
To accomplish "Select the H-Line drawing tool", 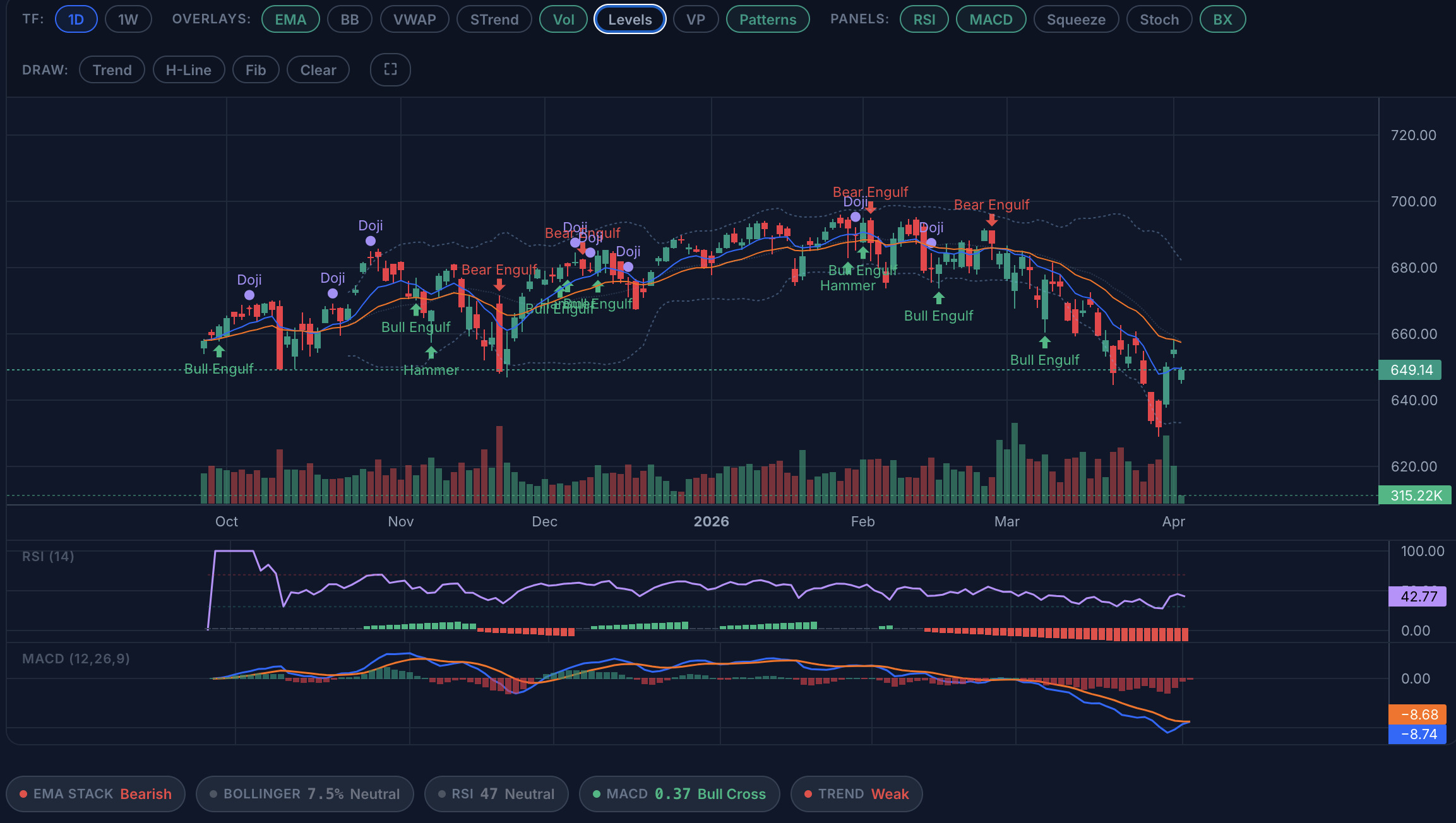I will (x=188, y=70).
